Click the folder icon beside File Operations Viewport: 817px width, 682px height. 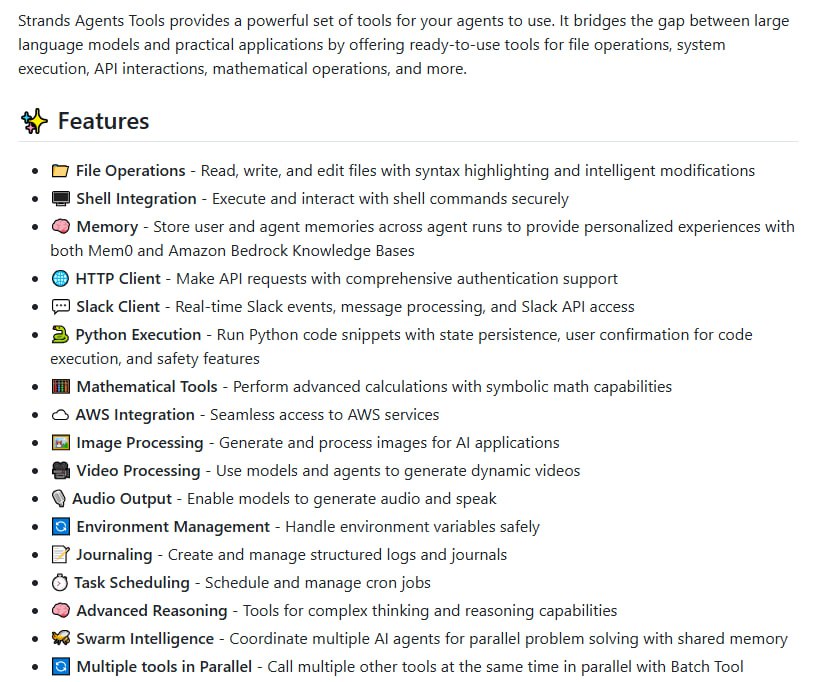coord(60,171)
